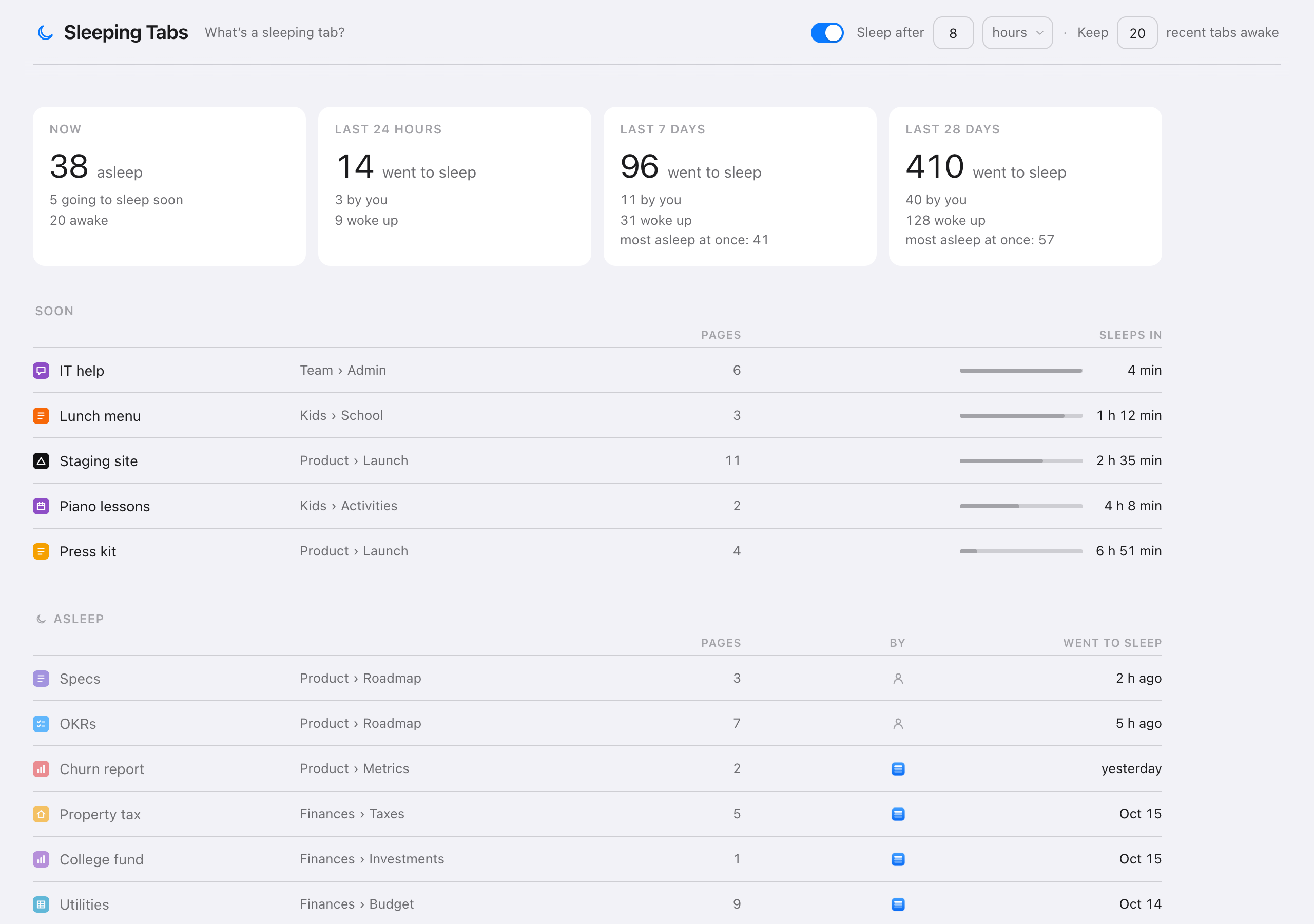Screen dimensions: 1314x924
Task: Click the Staging site black triangle icon
Action: [x=41, y=461]
